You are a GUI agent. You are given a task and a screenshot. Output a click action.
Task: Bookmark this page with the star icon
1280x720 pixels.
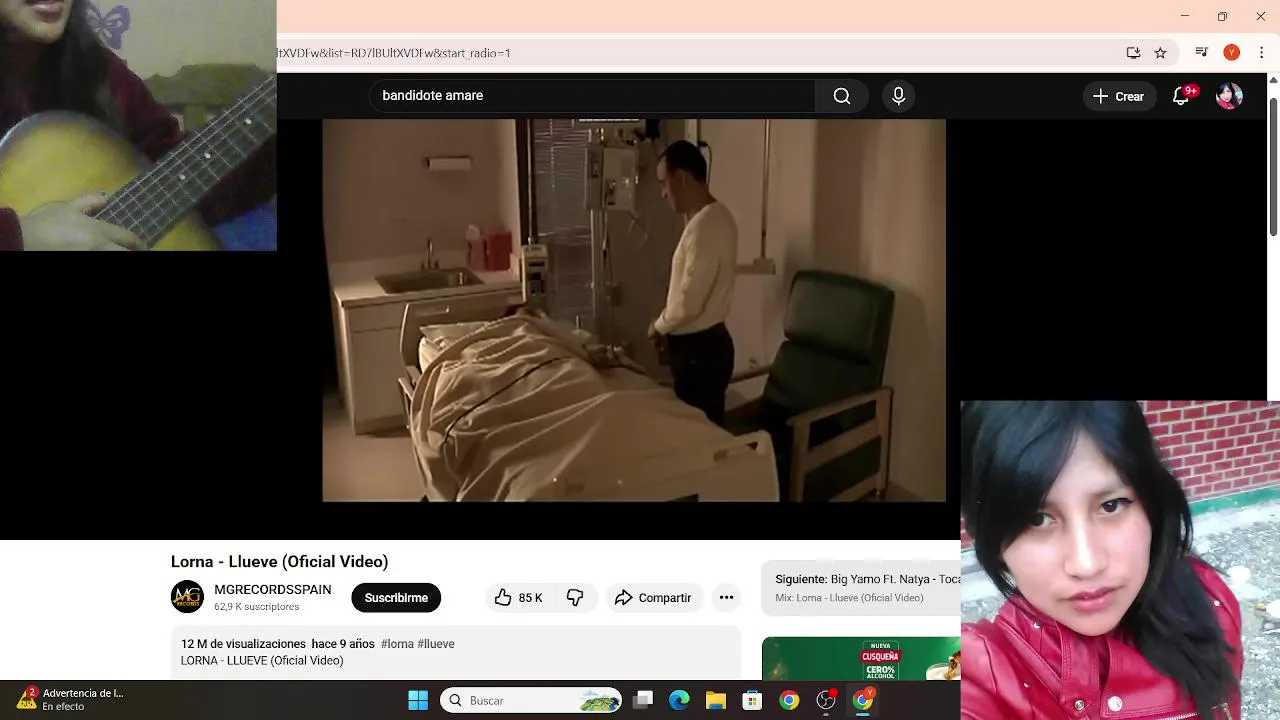[1160, 53]
